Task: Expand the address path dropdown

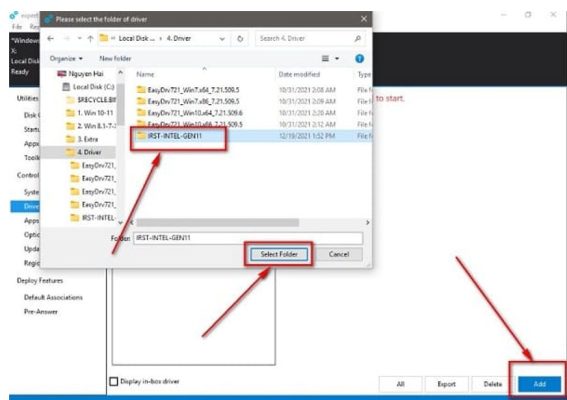Action: pyautogui.click(x=222, y=39)
